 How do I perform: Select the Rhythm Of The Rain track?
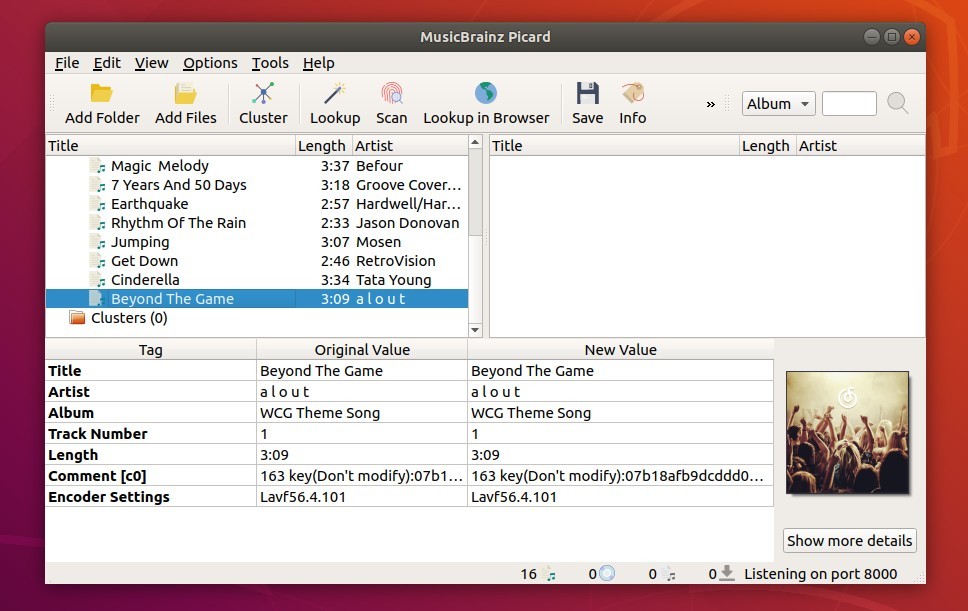(257, 223)
